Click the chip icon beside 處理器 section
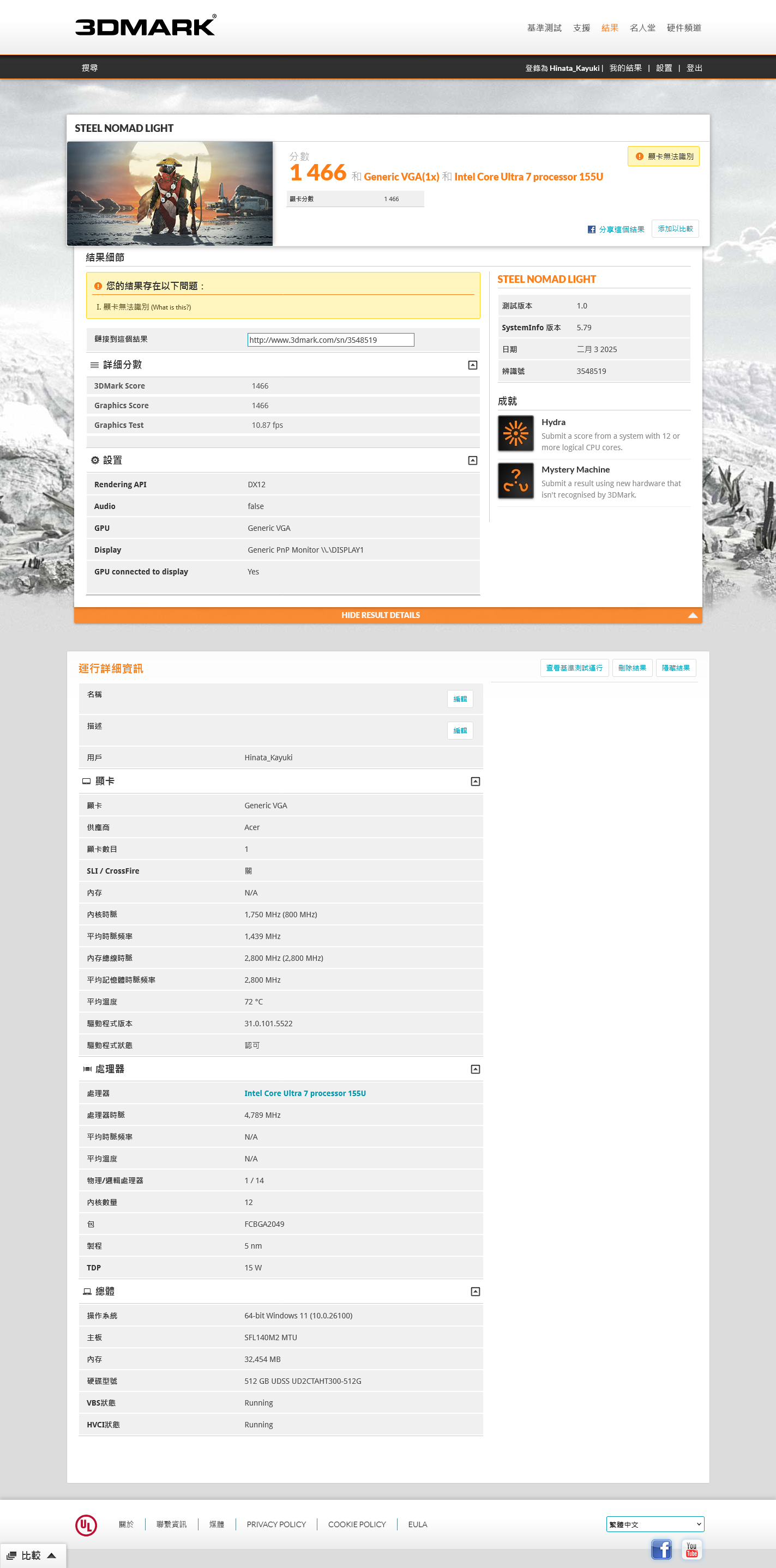The image size is (776, 1568). (87, 1069)
